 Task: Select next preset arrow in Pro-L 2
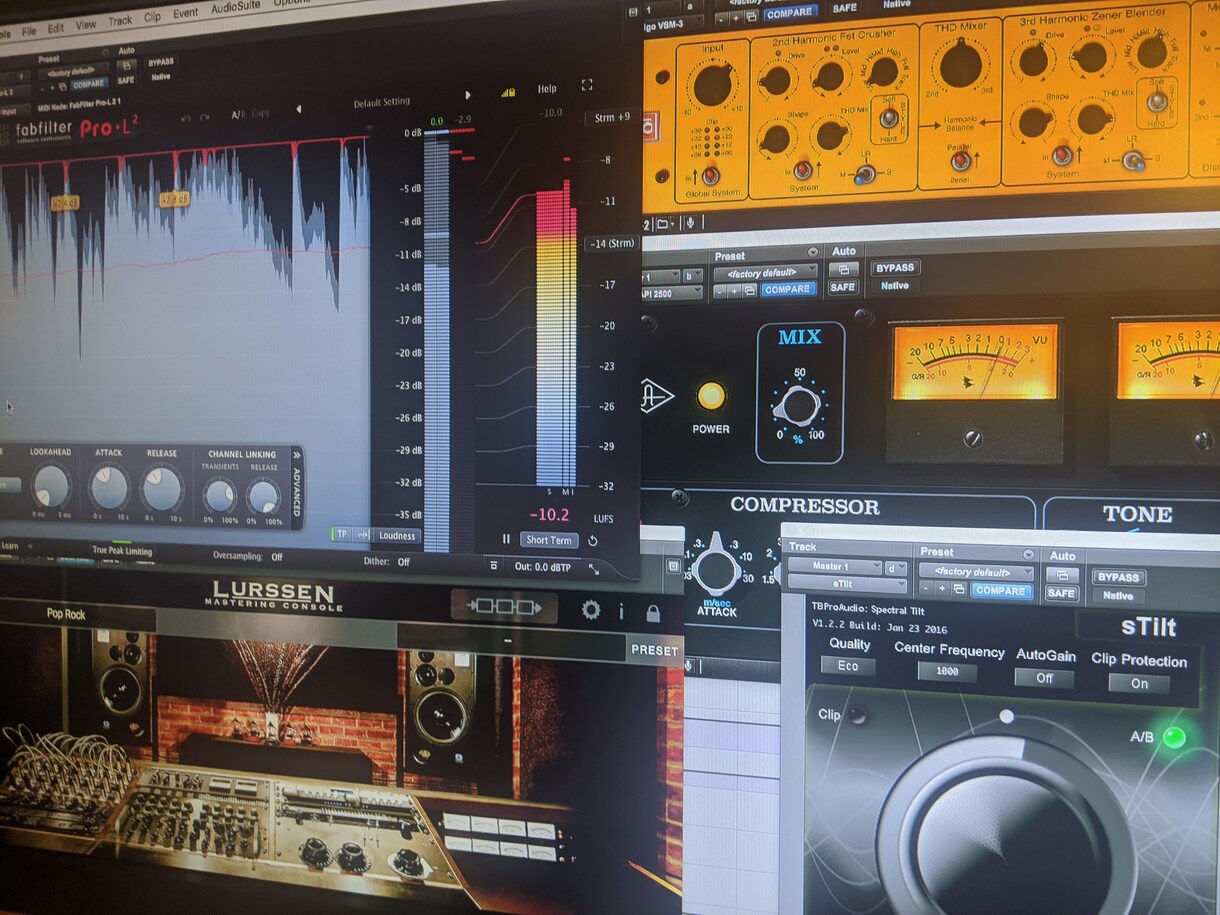pos(467,96)
